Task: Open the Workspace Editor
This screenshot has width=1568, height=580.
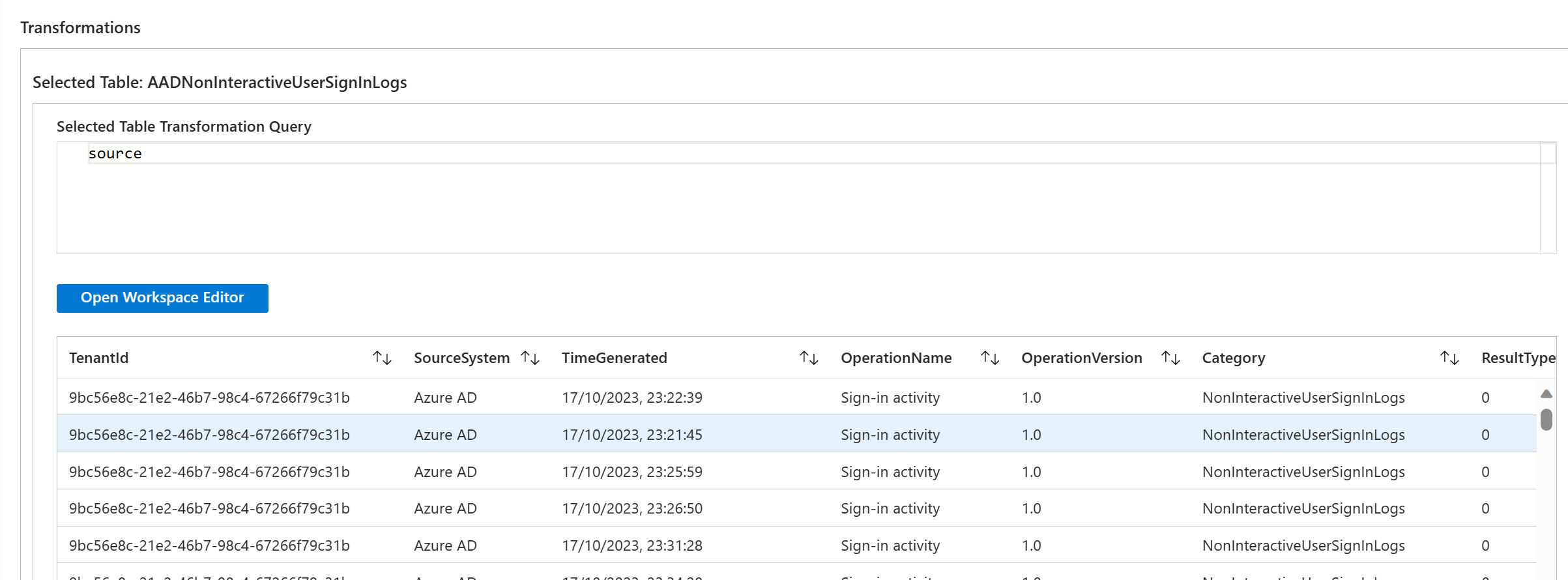Action: (x=162, y=298)
